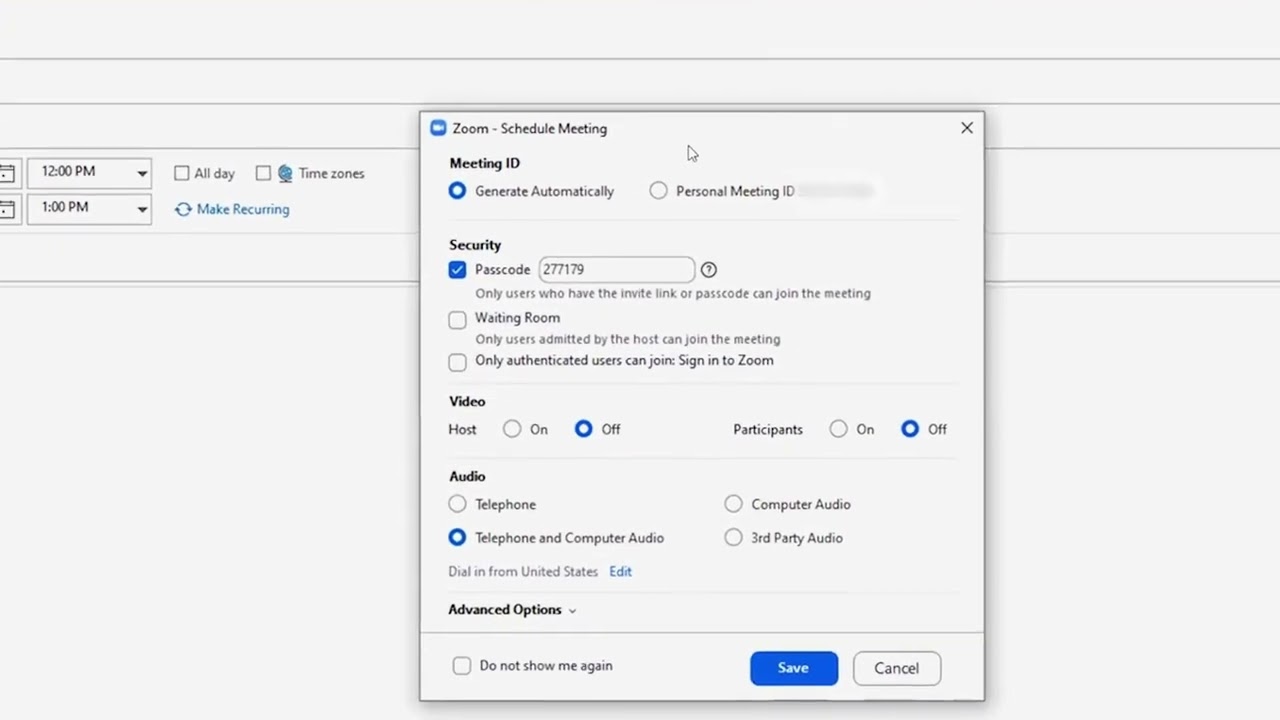Check Do not show me again
Screen dimensions: 1280x720
[461, 666]
